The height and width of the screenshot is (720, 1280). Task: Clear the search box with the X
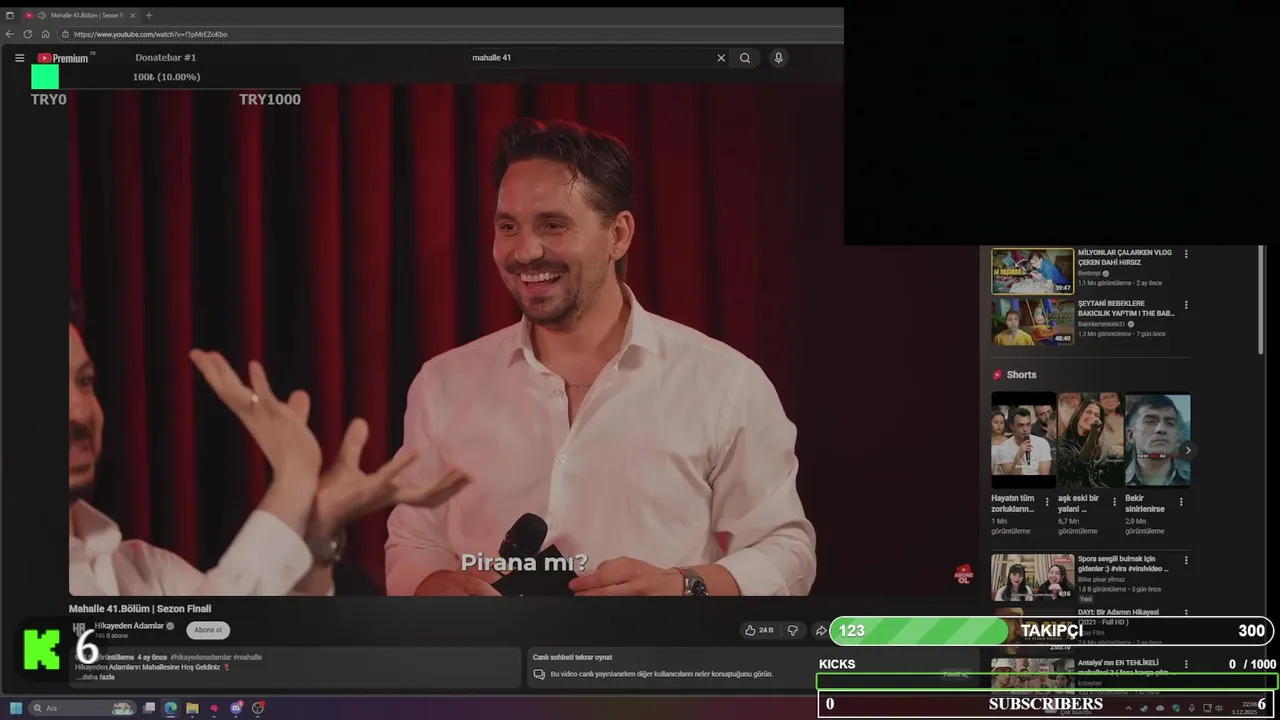click(721, 58)
